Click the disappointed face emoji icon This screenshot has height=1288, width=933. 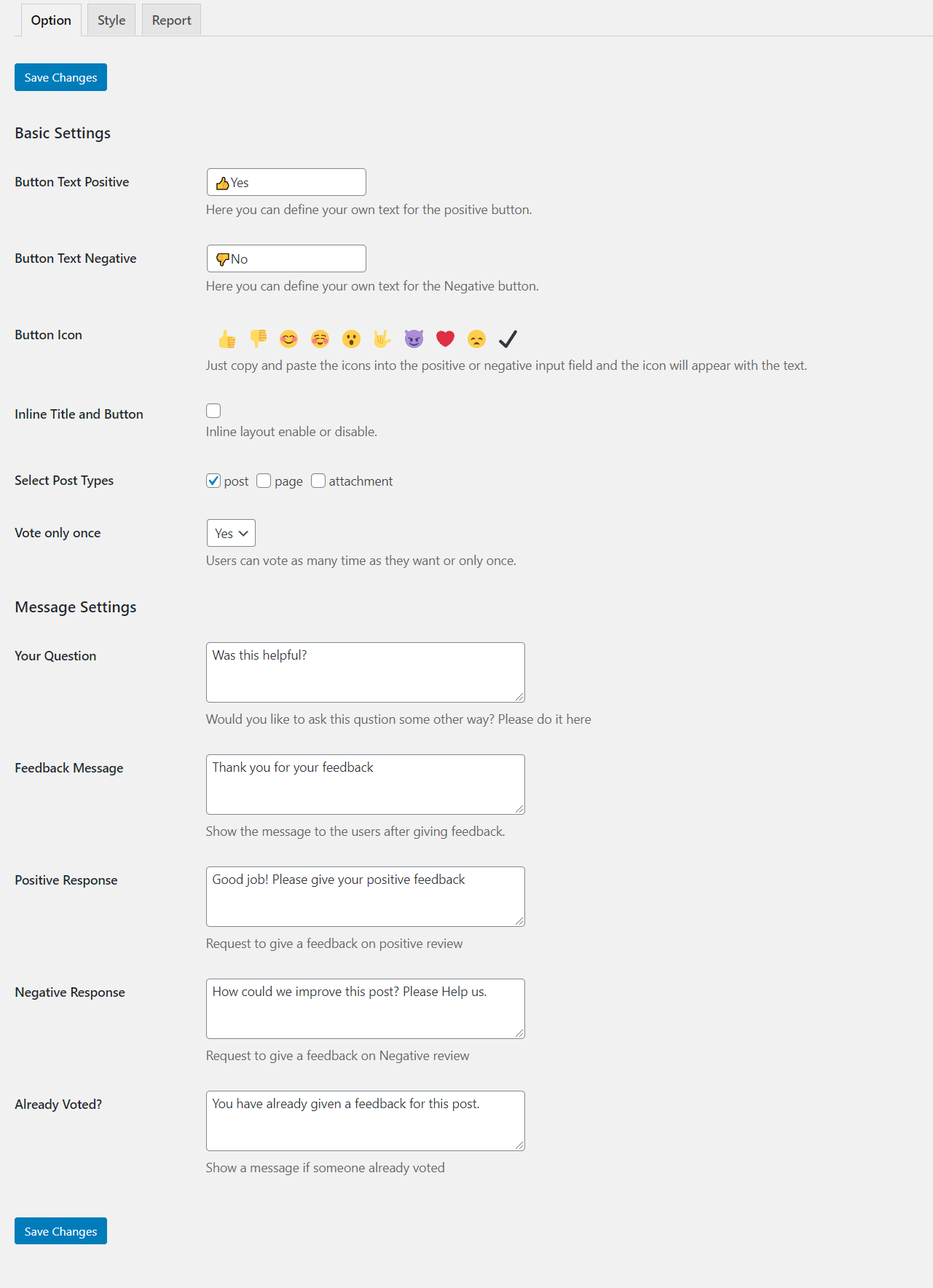point(476,339)
